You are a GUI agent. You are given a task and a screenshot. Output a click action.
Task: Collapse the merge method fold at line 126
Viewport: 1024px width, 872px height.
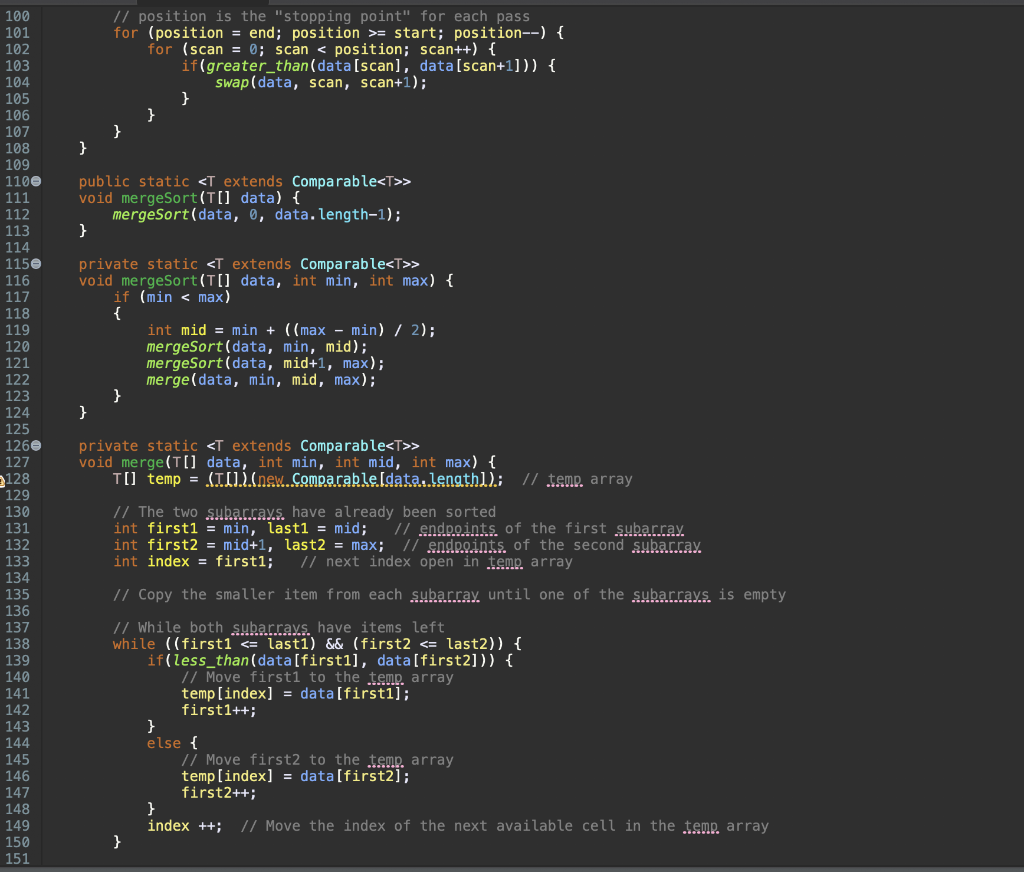pyautogui.click(x=37, y=445)
